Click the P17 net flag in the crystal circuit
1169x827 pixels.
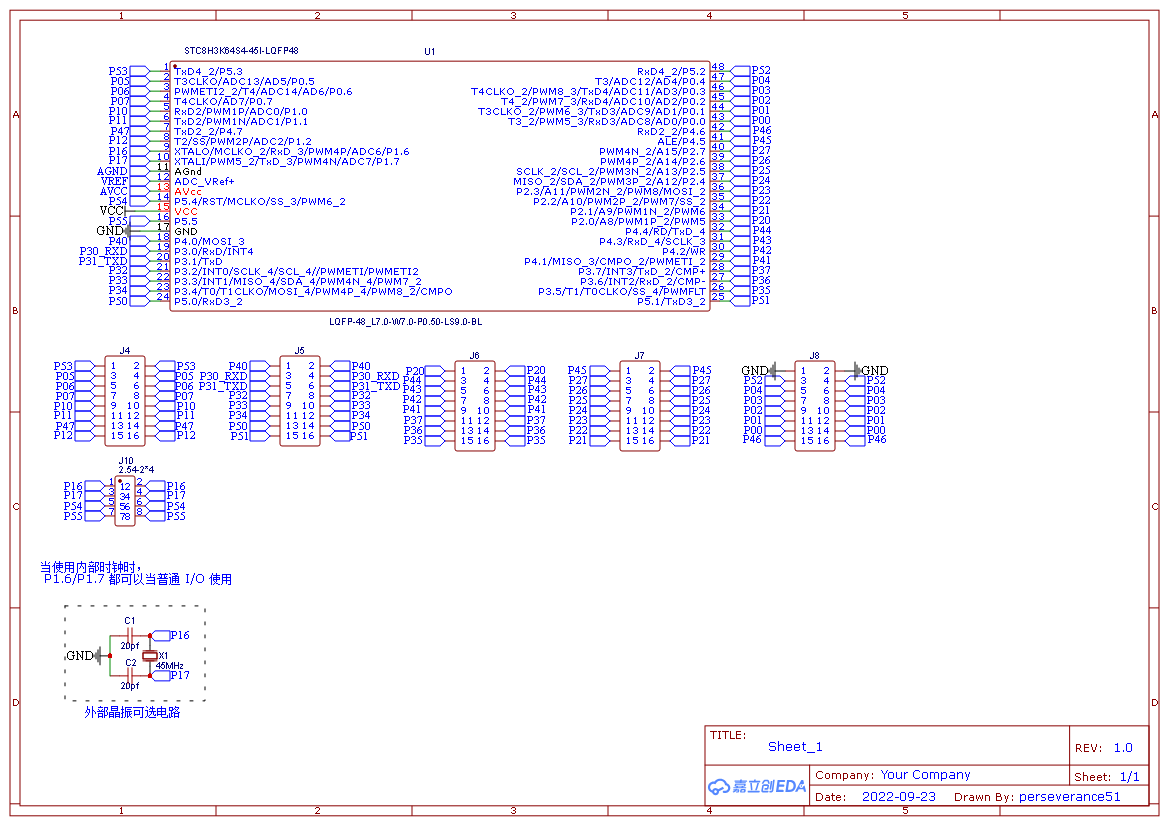pos(170,676)
